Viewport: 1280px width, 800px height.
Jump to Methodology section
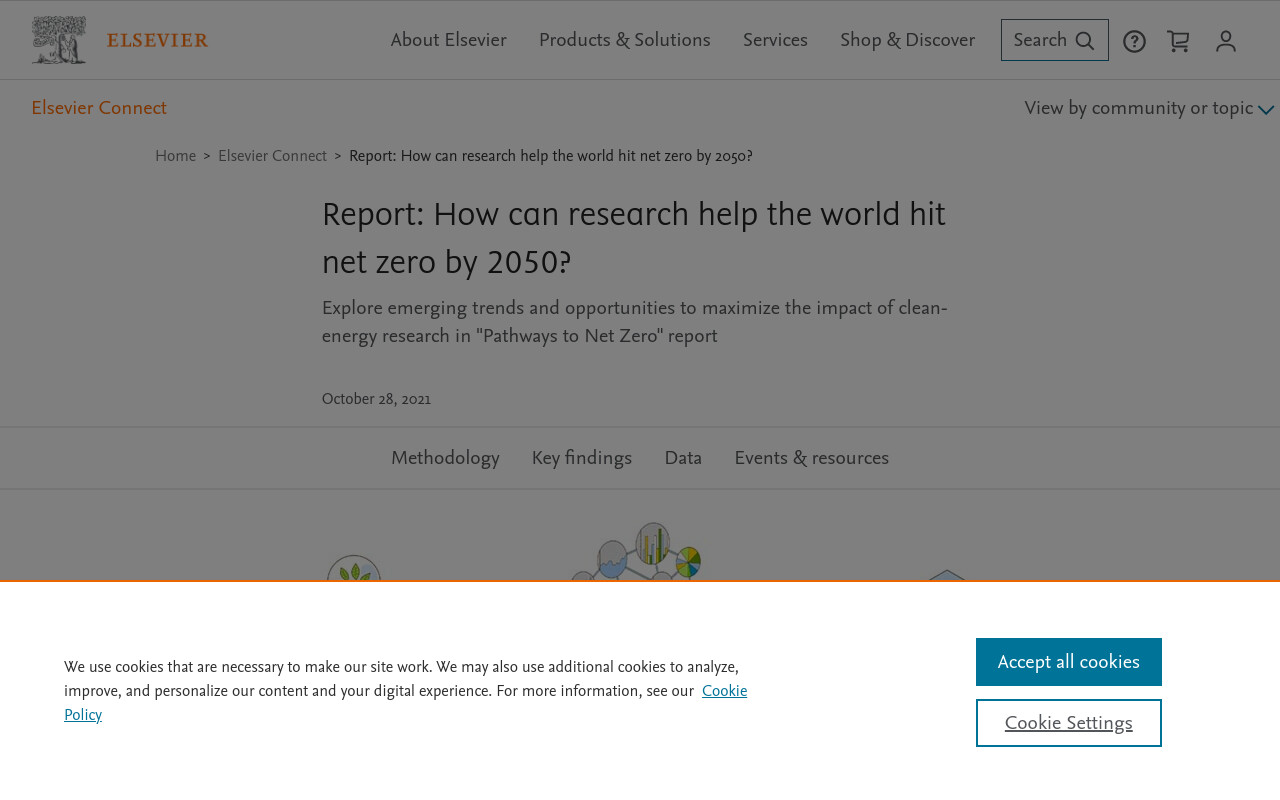click(x=445, y=458)
